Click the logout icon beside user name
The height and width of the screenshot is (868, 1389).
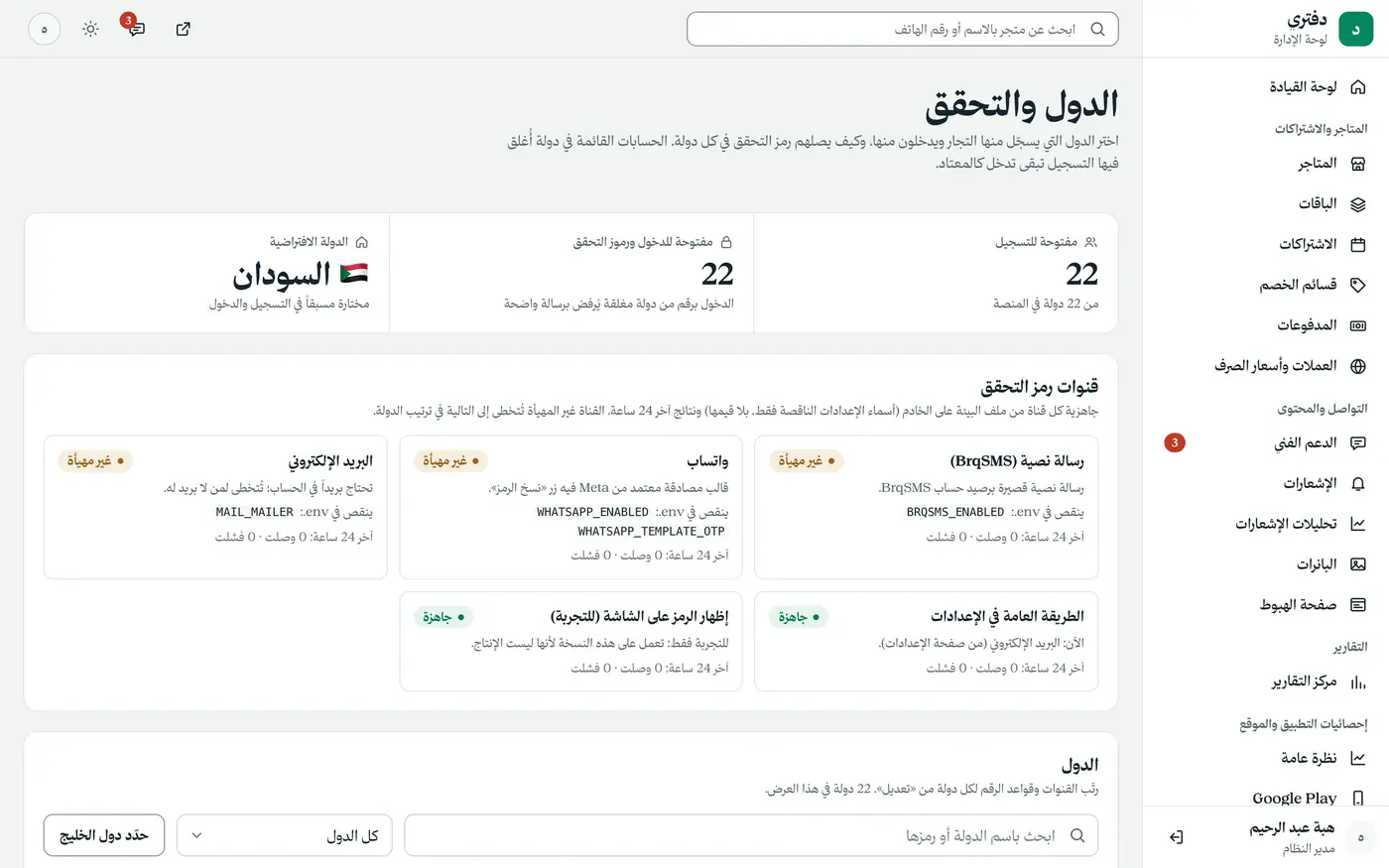1177,837
